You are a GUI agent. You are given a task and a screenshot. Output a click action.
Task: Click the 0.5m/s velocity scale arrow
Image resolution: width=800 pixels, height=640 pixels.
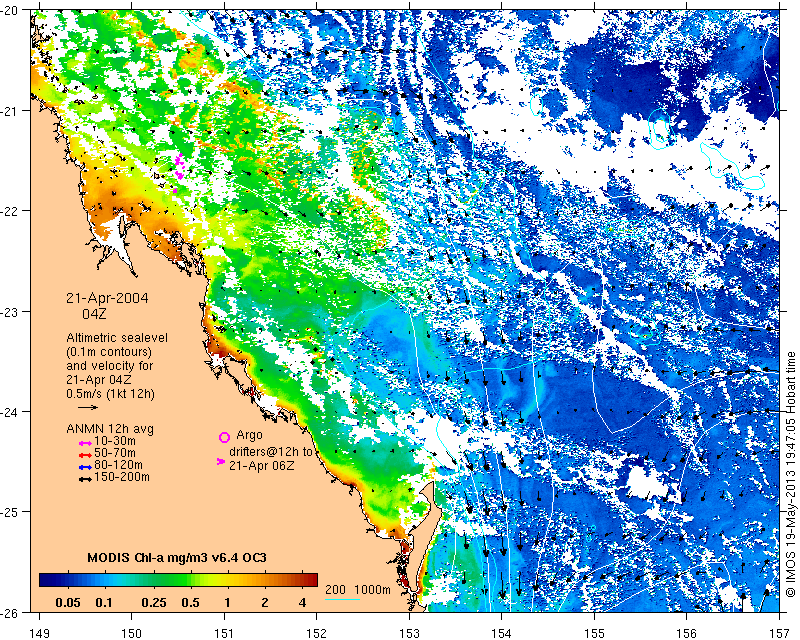pyautogui.click(x=88, y=407)
